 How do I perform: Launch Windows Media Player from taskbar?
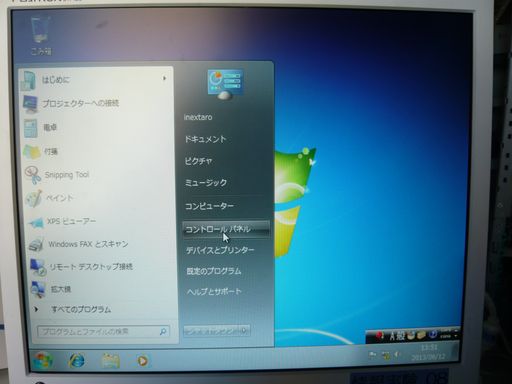click(142, 361)
